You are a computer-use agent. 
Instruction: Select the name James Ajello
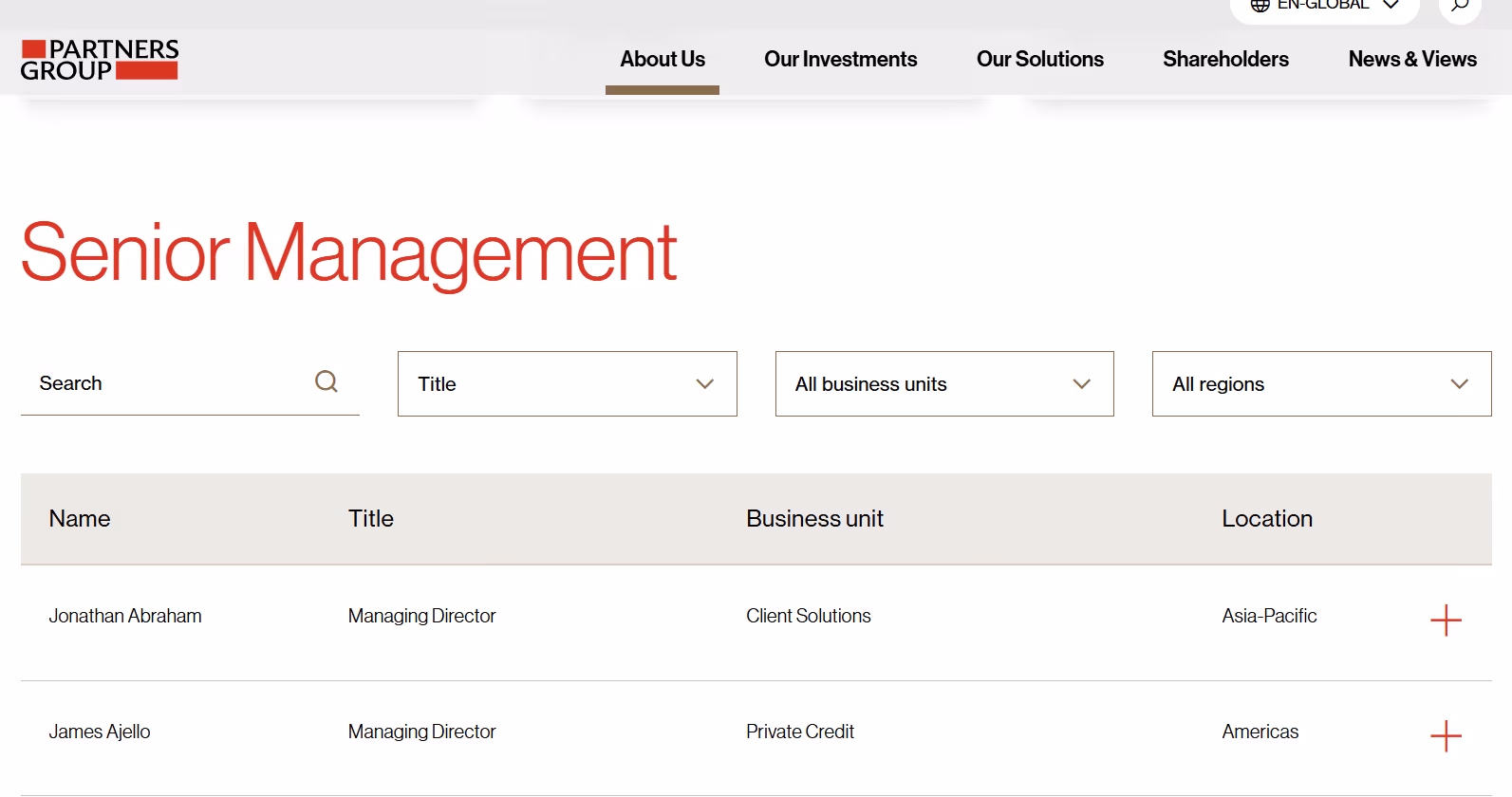pos(100,732)
